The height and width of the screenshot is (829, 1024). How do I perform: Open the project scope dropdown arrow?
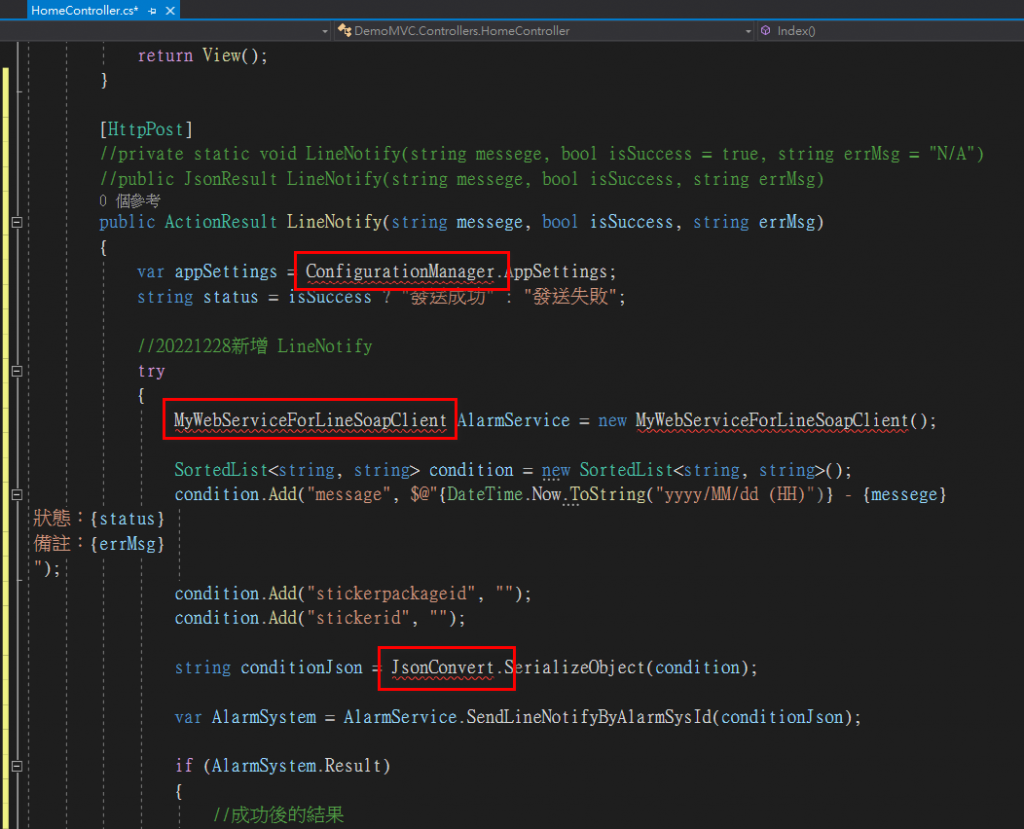pos(325,31)
